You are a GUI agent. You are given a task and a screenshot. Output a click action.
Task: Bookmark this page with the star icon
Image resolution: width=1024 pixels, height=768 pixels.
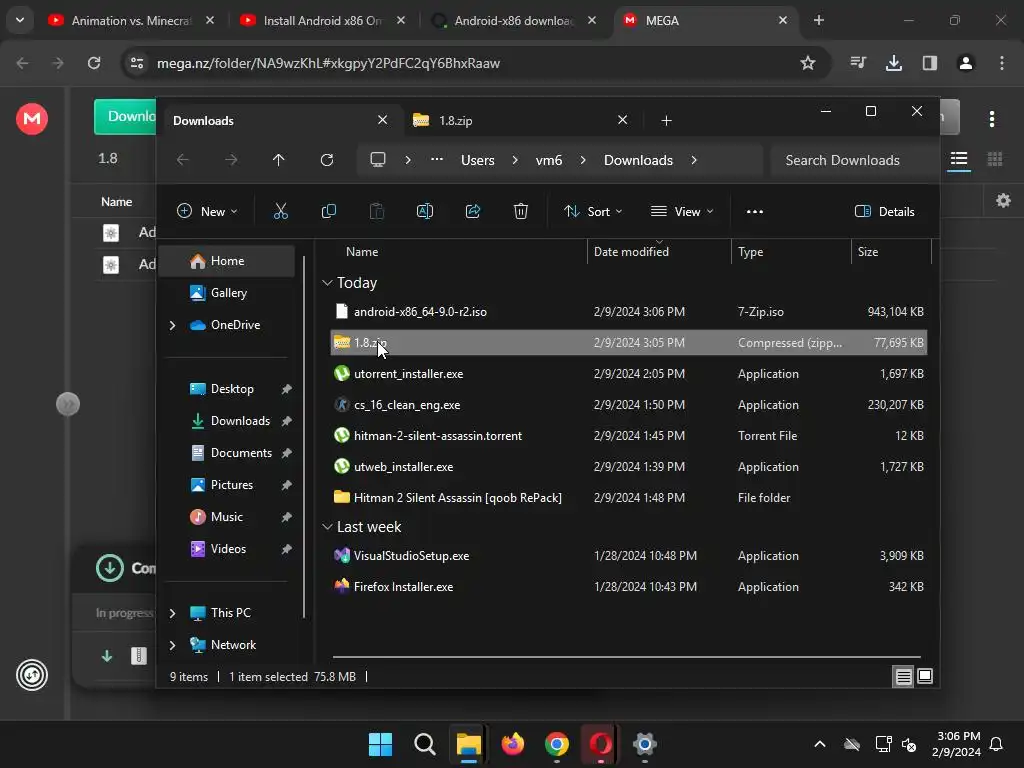click(x=808, y=63)
